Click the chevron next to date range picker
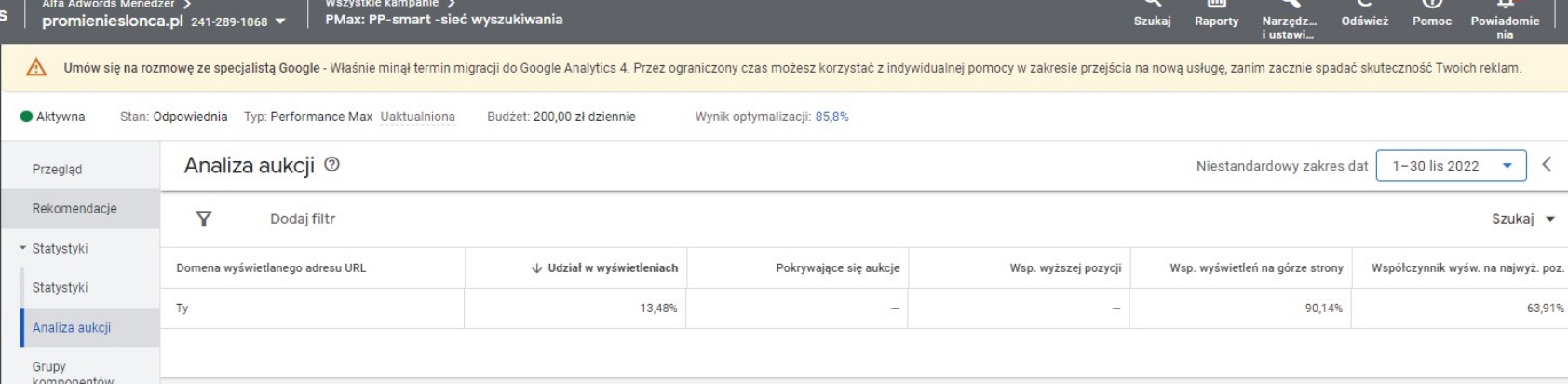The image size is (1568, 384). click(x=1547, y=165)
